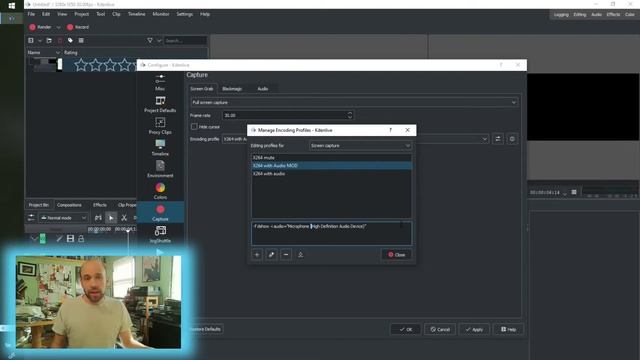640x360 pixels.
Task: Click the red delete clip icon in Project Bin
Action: (x=60, y=40)
